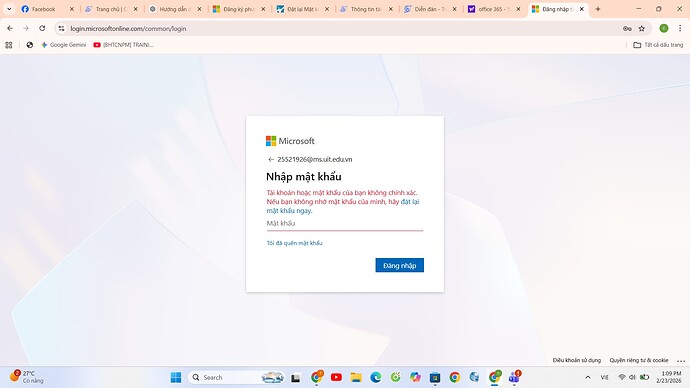View site information icon in address bar

(x=62, y=29)
